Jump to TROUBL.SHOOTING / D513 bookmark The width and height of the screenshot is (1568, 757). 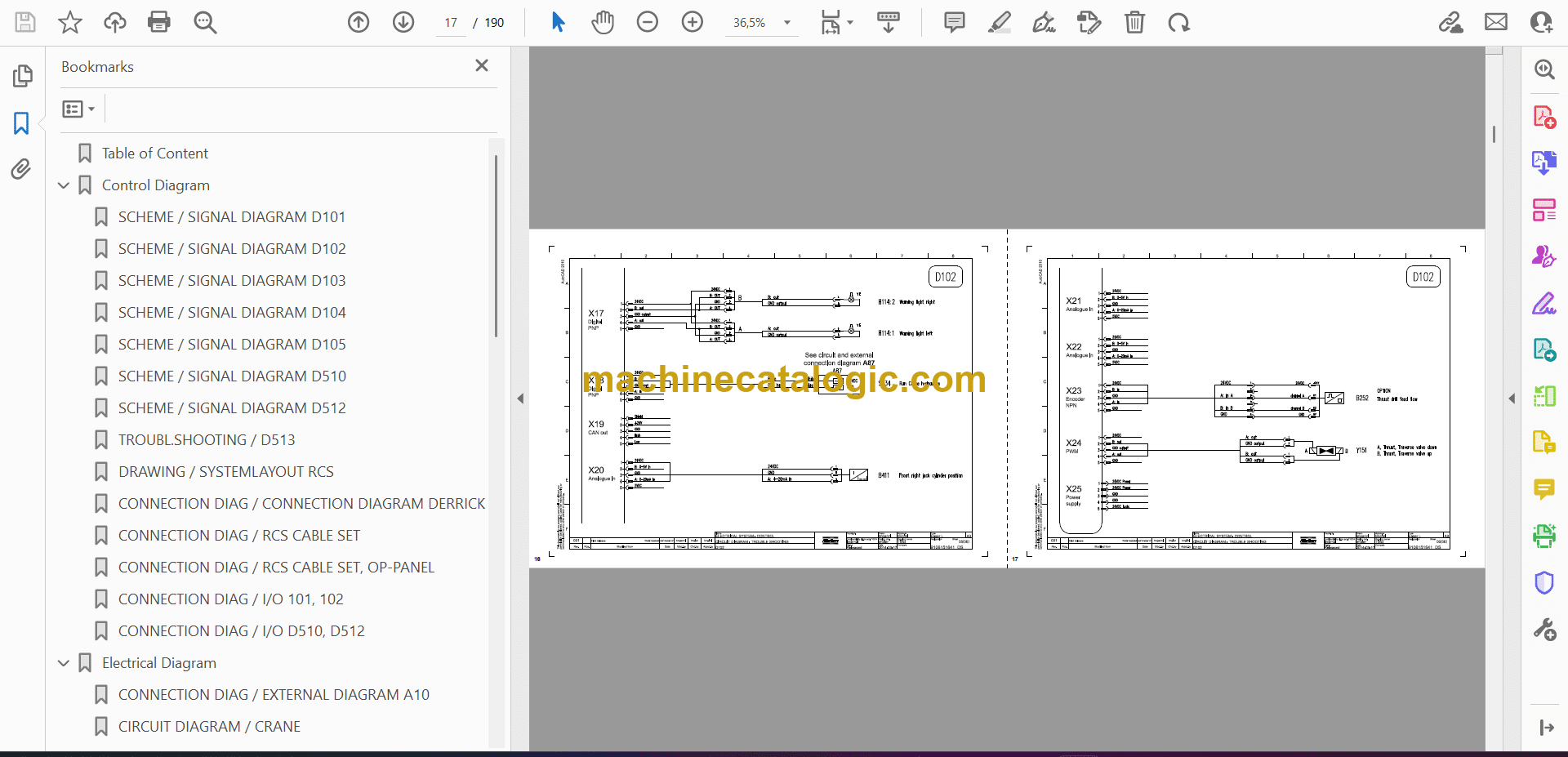click(x=207, y=440)
